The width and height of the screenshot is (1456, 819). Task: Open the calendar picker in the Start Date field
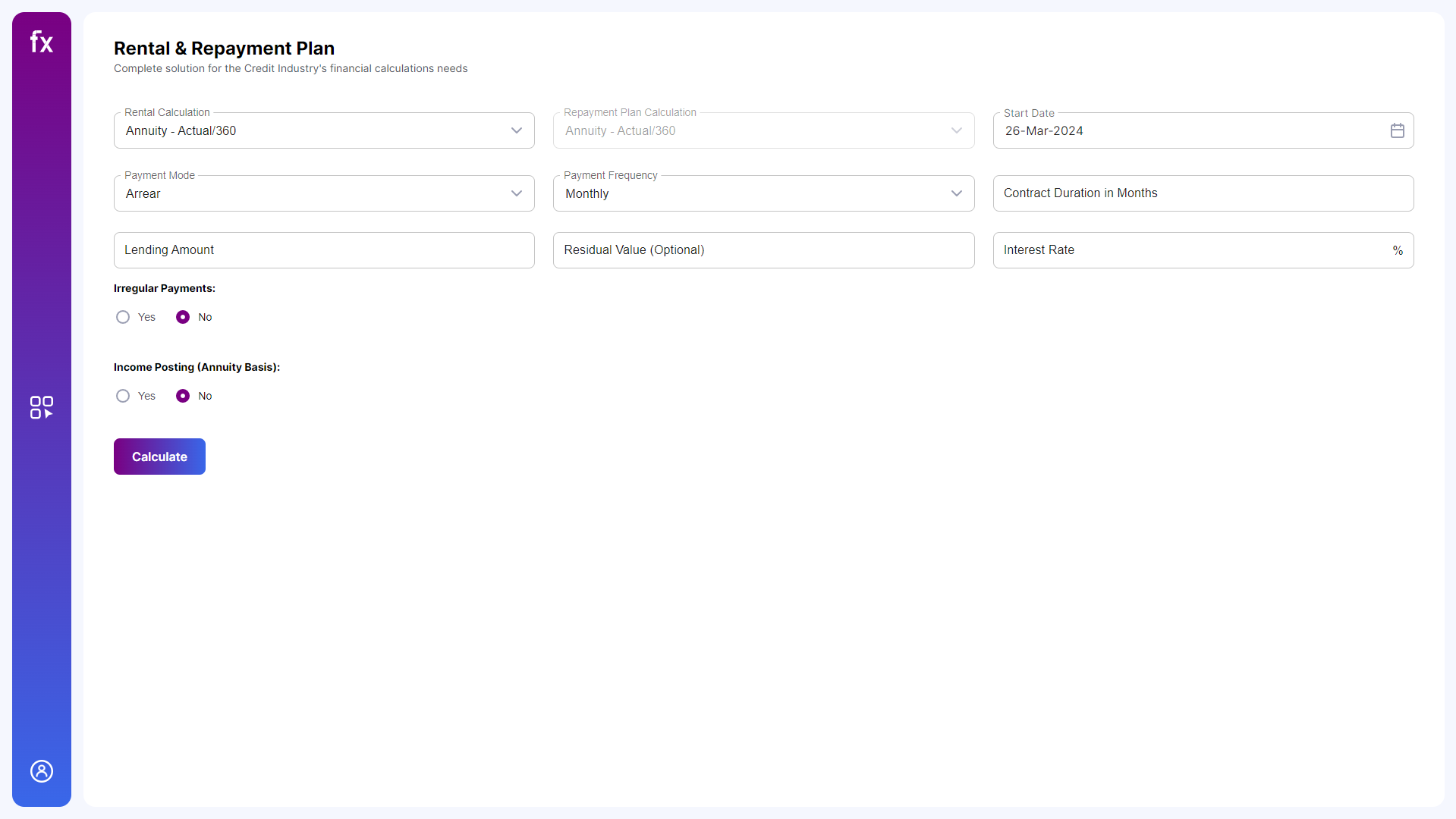click(1398, 130)
